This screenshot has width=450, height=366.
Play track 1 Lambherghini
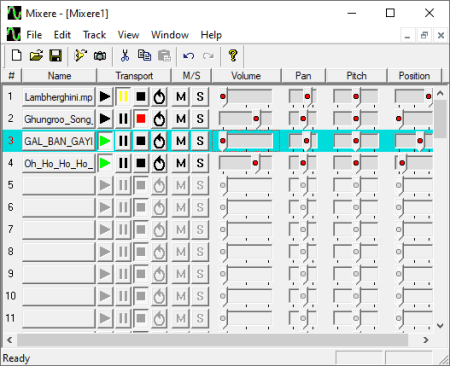pos(105,97)
